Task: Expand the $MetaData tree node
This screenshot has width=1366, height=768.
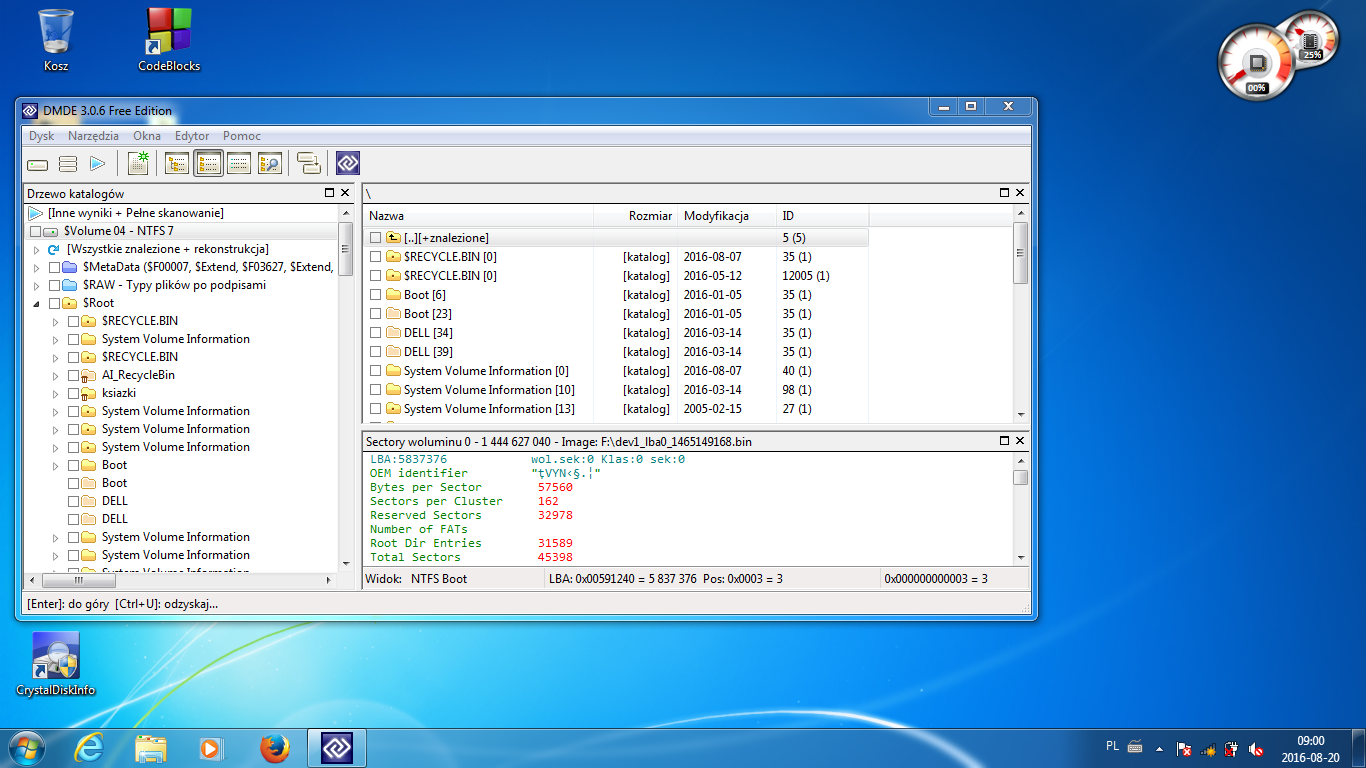Action: 37,267
